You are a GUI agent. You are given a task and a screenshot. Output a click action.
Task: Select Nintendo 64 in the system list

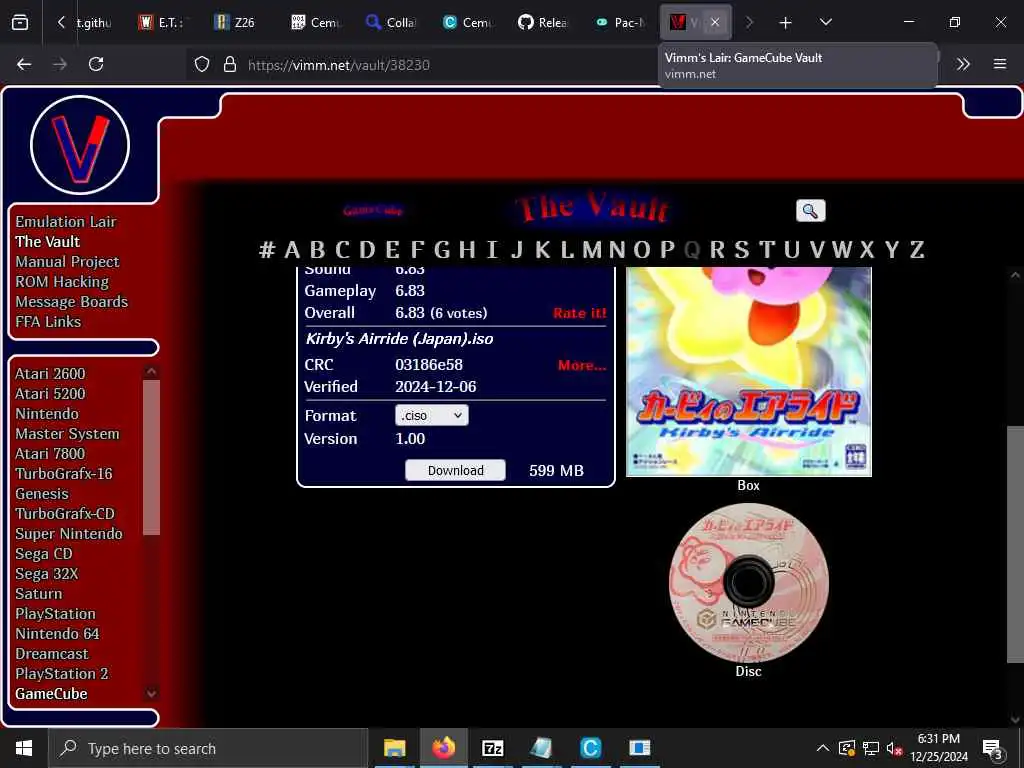[x=57, y=633]
